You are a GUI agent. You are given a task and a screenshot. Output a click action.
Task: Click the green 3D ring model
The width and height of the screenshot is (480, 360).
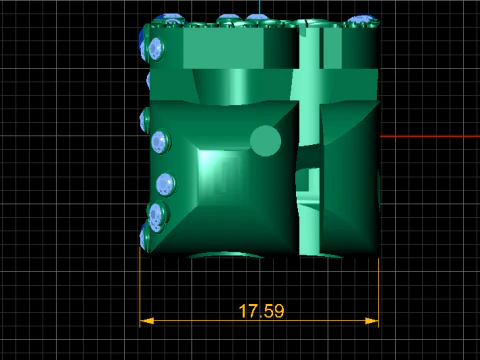[260, 137]
